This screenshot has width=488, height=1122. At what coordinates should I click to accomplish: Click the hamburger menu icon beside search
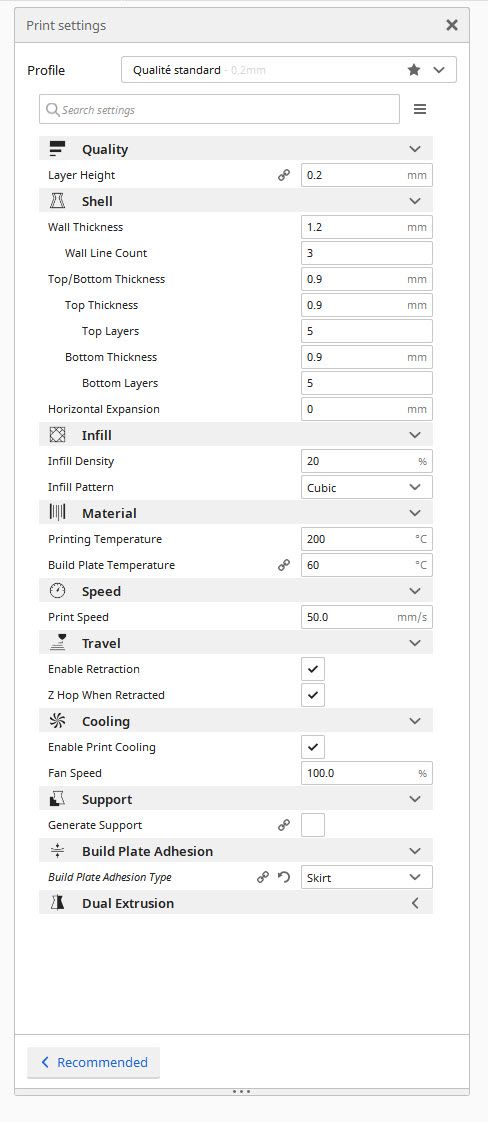(420, 109)
